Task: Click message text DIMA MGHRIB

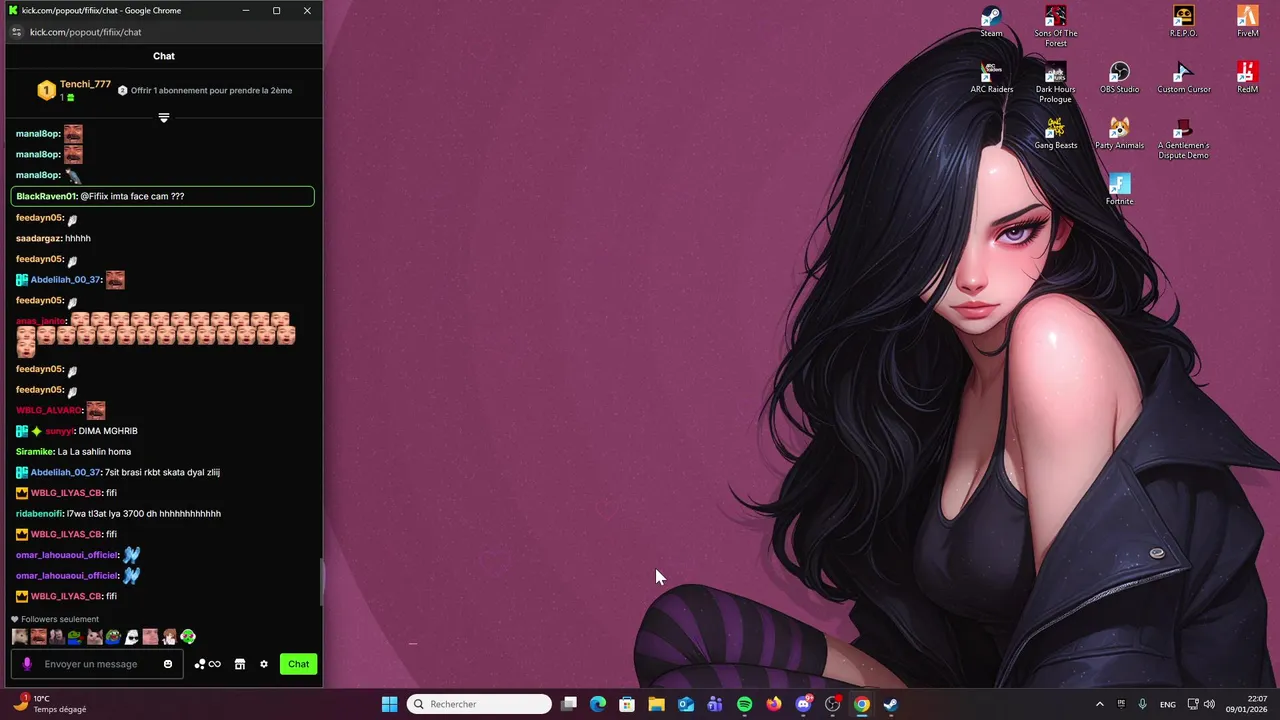Action: coord(108,431)
